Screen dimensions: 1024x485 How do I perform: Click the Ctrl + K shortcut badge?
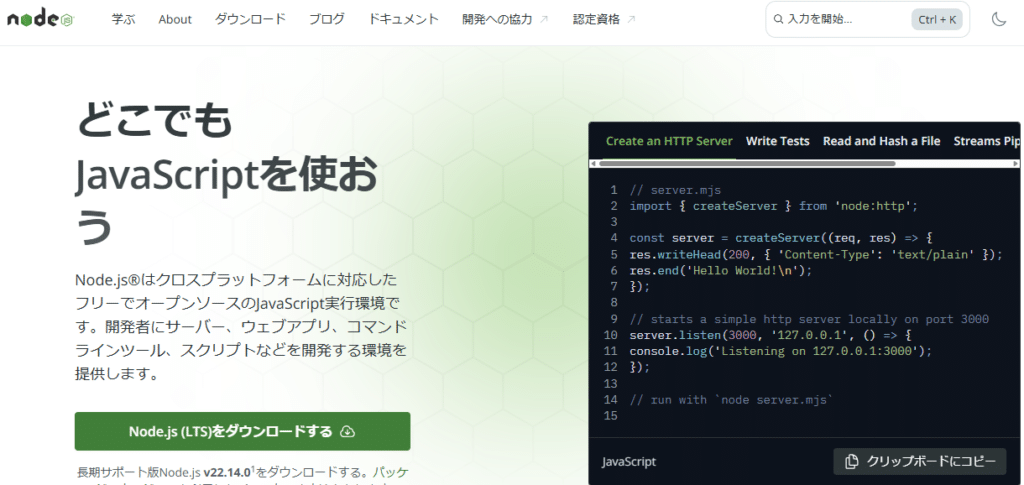coord(936,20)
